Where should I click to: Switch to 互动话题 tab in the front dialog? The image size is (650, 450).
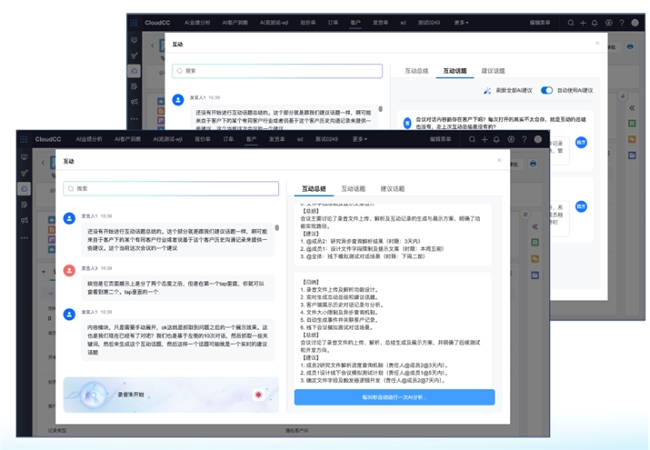(x=353, y=189)
